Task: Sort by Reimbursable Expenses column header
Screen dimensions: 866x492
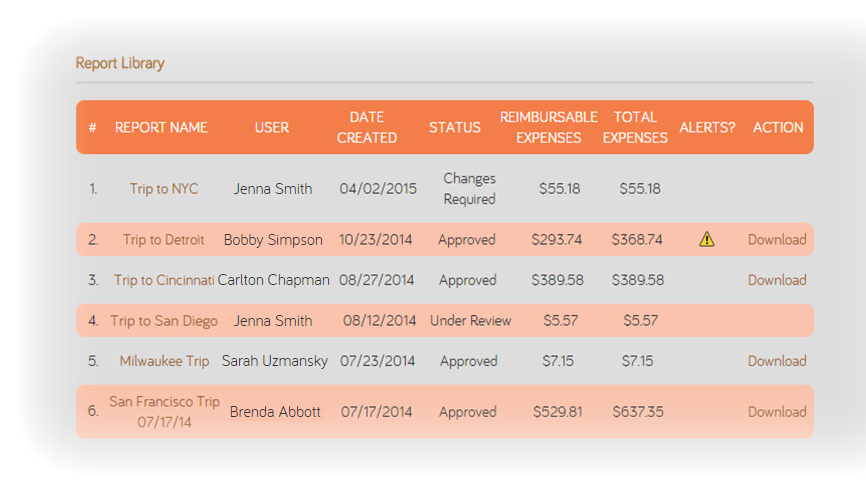Action: 548,128
